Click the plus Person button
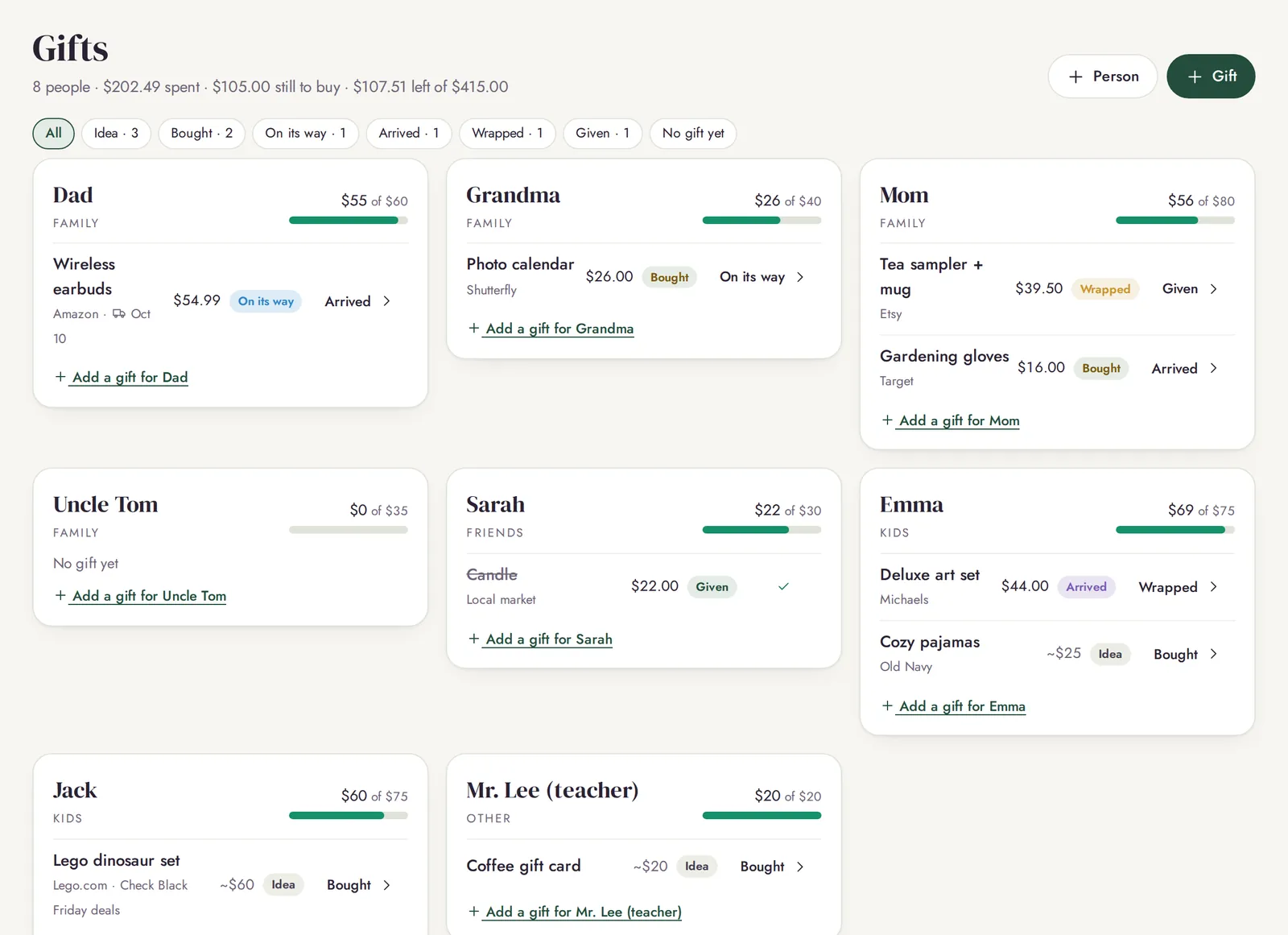Screen dimensions: 1288x935 click(1102, 77)
